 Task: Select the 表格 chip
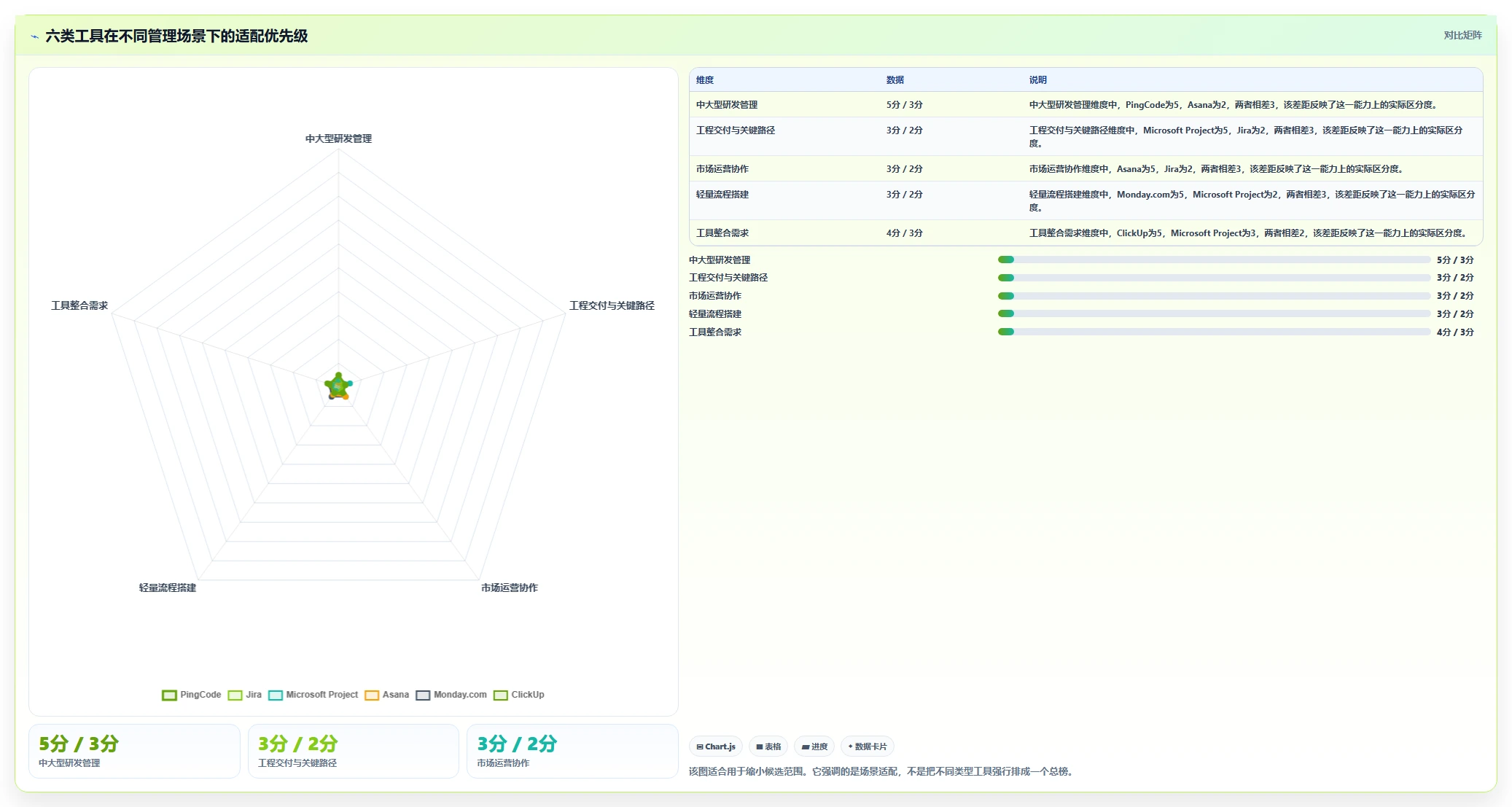[x=768, y=746]
